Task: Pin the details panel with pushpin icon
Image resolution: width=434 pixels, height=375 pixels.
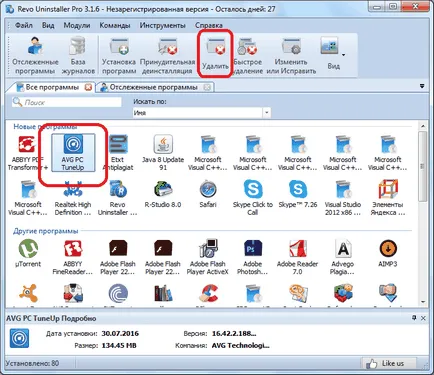Action: click(414, 318)
